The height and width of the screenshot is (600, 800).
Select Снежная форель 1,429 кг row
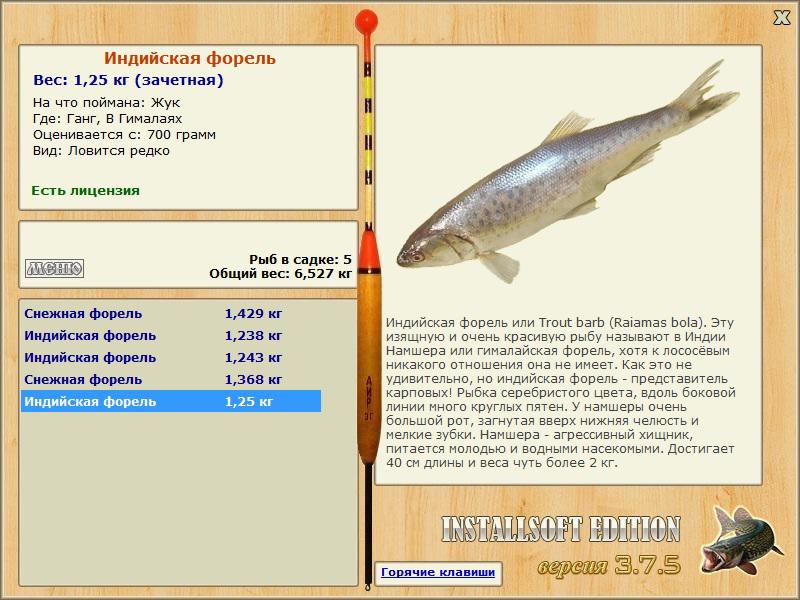click(171, 314)
